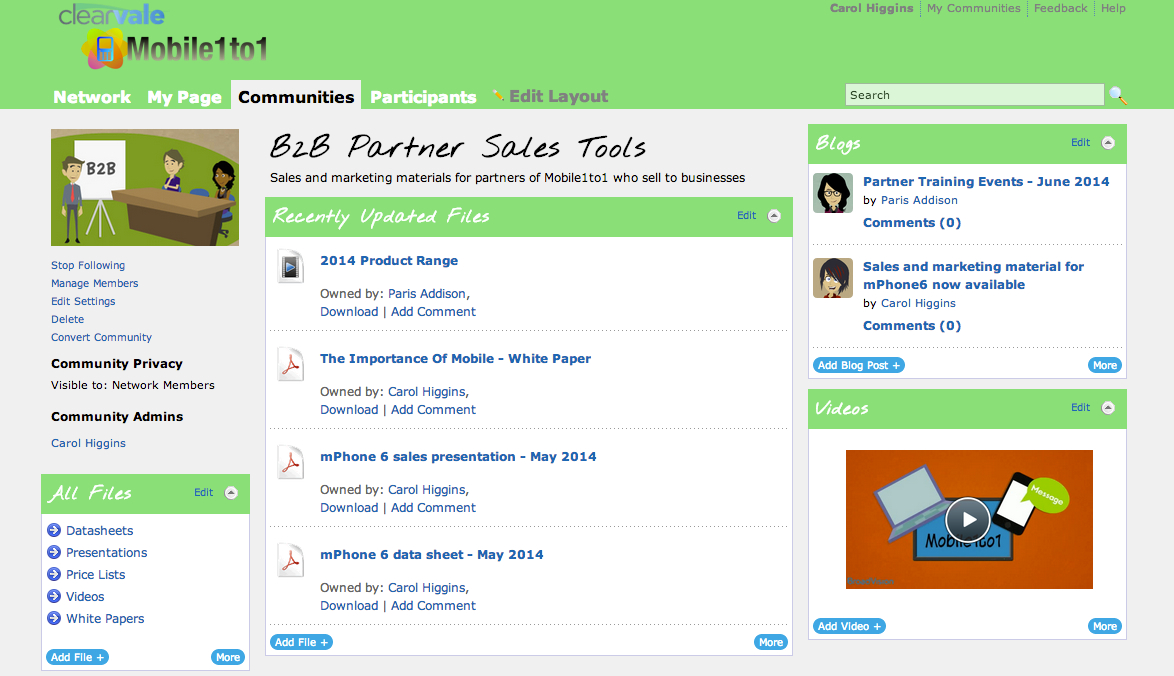1174x676 pixels.
Task: Click More button in All Files panel
Action: (x=228, y=657)
